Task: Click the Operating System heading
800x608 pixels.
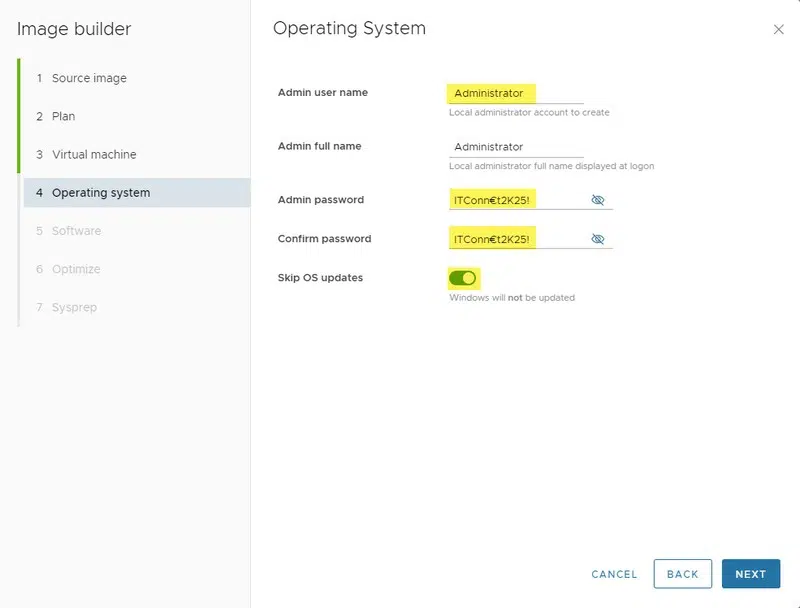Action: click(349, 29)
